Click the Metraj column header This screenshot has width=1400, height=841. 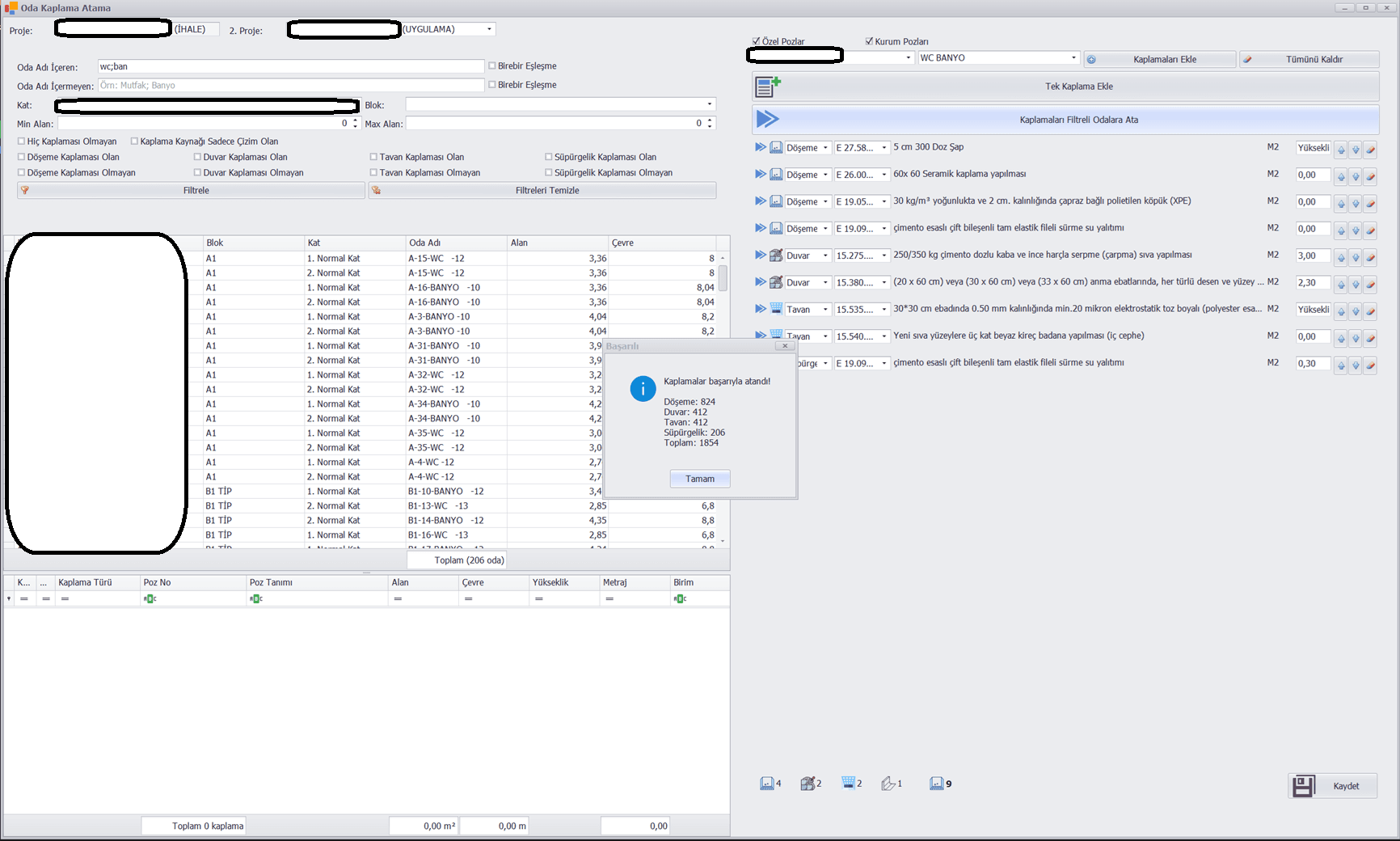[635, 582]
